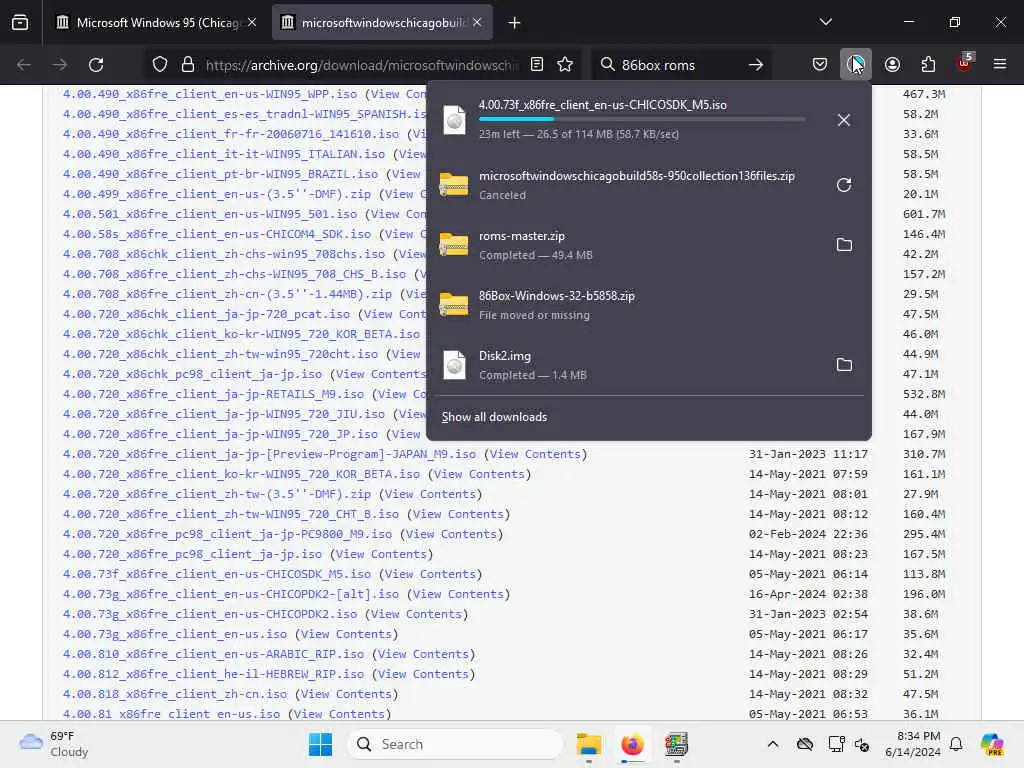Close the Microsoft Windows 95 tab
1024x768 pixels.
tap(252, 22)
